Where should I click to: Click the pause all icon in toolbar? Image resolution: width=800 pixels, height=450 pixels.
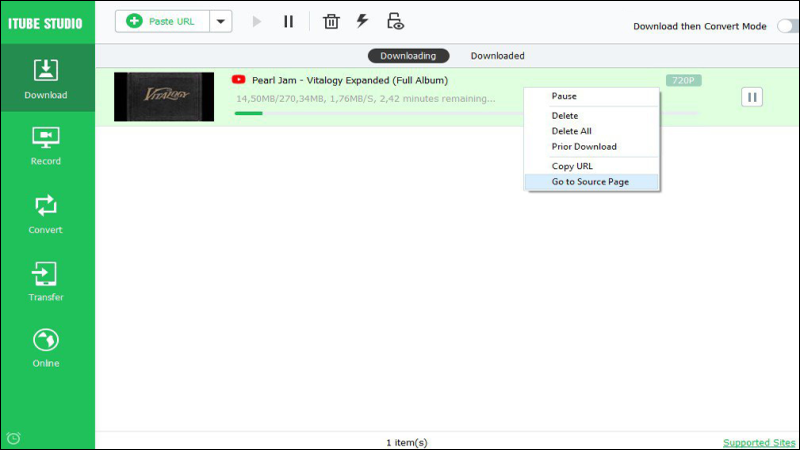tap(289, 21)
